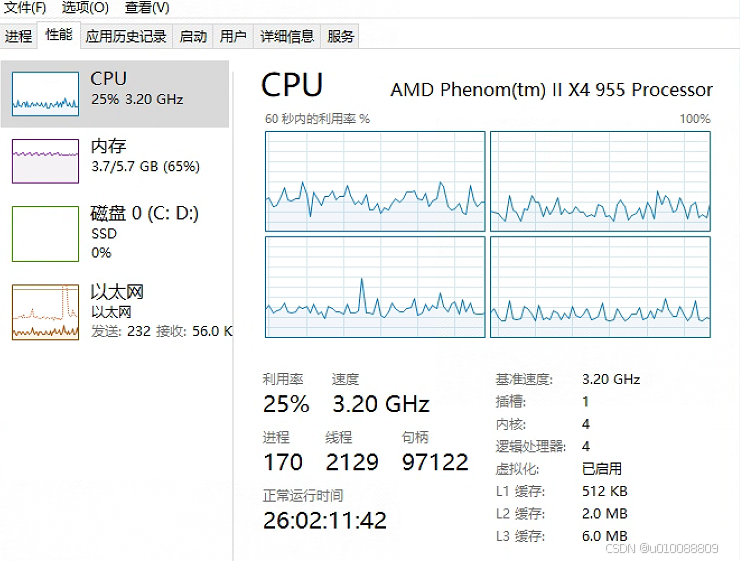Switch to the 应用历史记录 tab
Viewport: 740px width, 561px height.
tap(126, 36)
